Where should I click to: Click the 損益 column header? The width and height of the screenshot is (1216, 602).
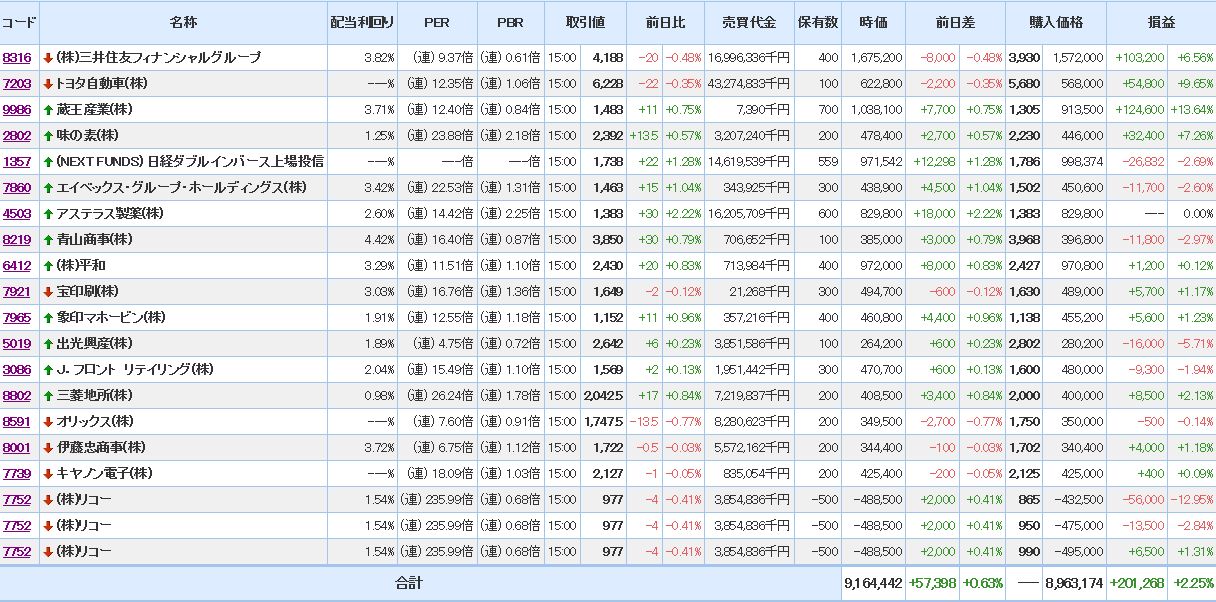pos(1161,22)
